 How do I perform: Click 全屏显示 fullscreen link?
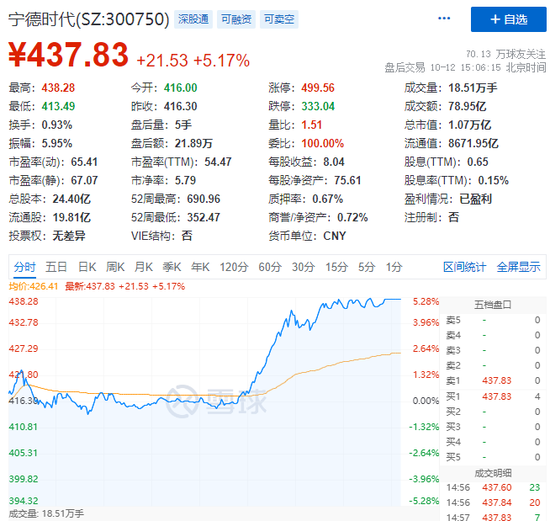(518, 267)
